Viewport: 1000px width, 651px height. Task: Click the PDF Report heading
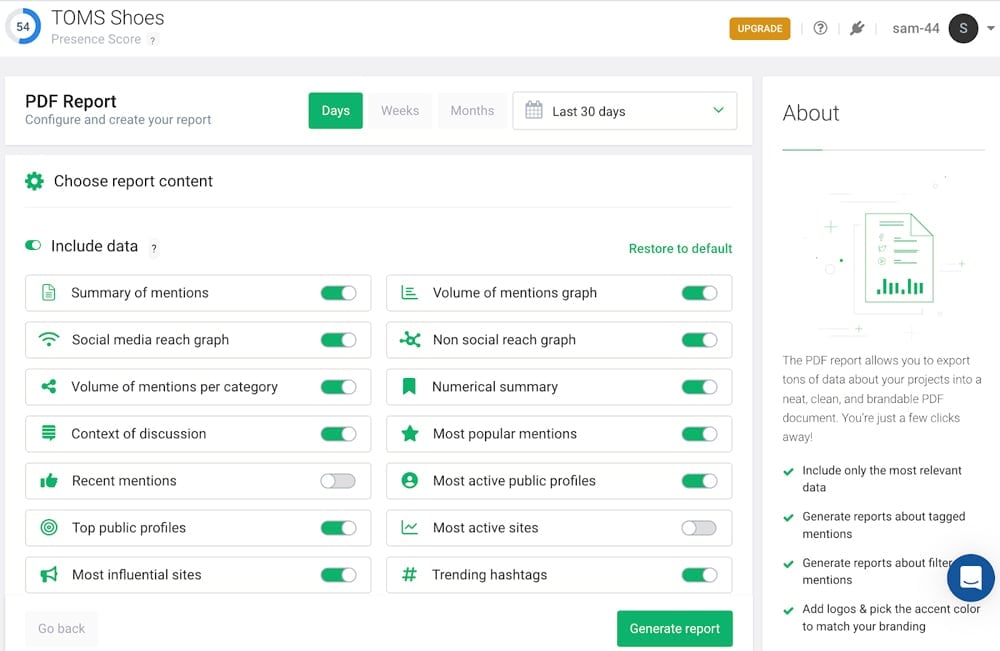pos(71,101)
